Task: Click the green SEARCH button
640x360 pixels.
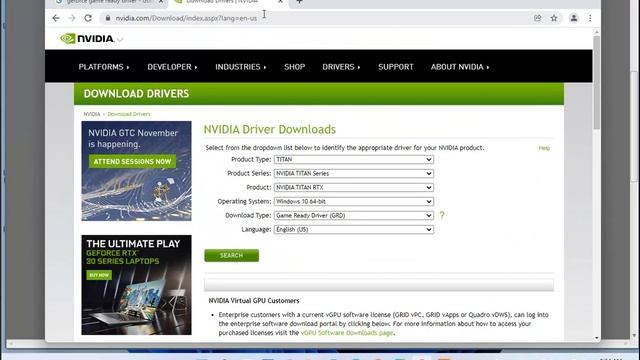Action: pyautogui.click(x=231, y=256)
